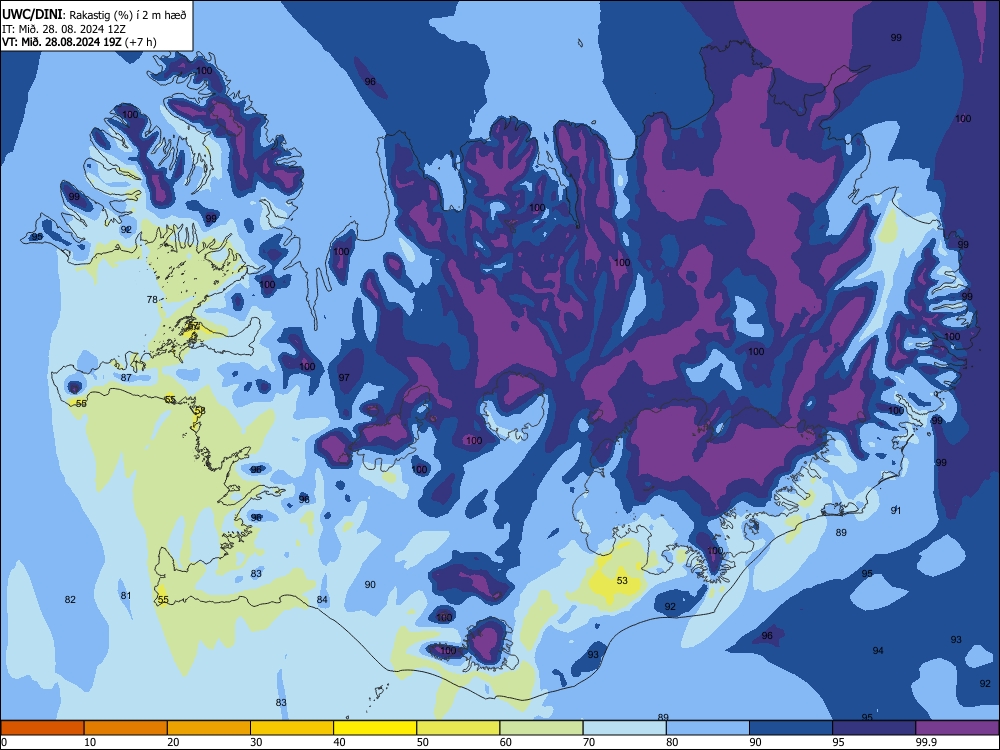Click the 10–20% orange legend swatch
Image resolution: width=1000 pixels, height=750 pixels.
click(126, 728)
